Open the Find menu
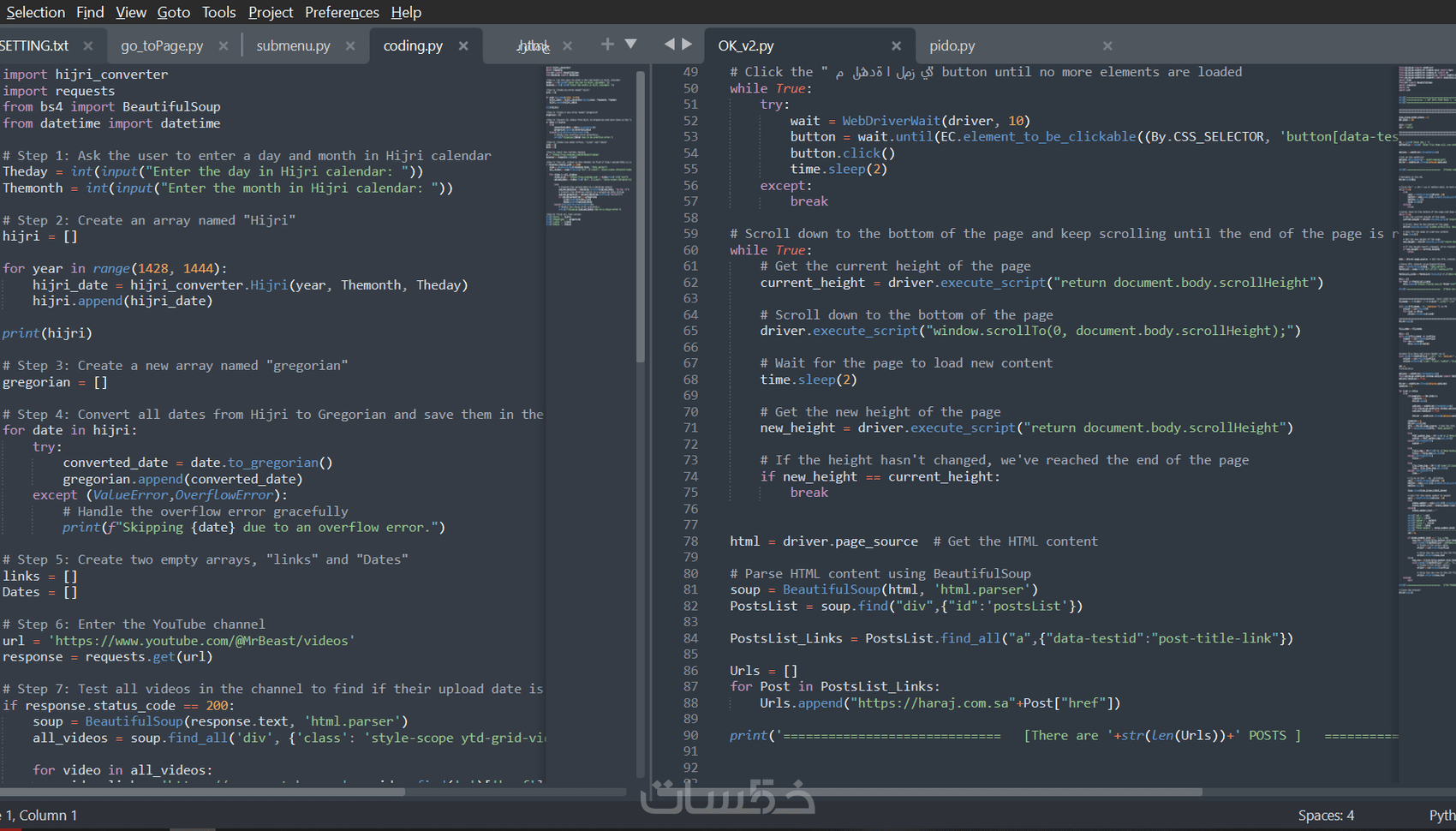This screenshot has height=831, width=1456. coord(90,12)
